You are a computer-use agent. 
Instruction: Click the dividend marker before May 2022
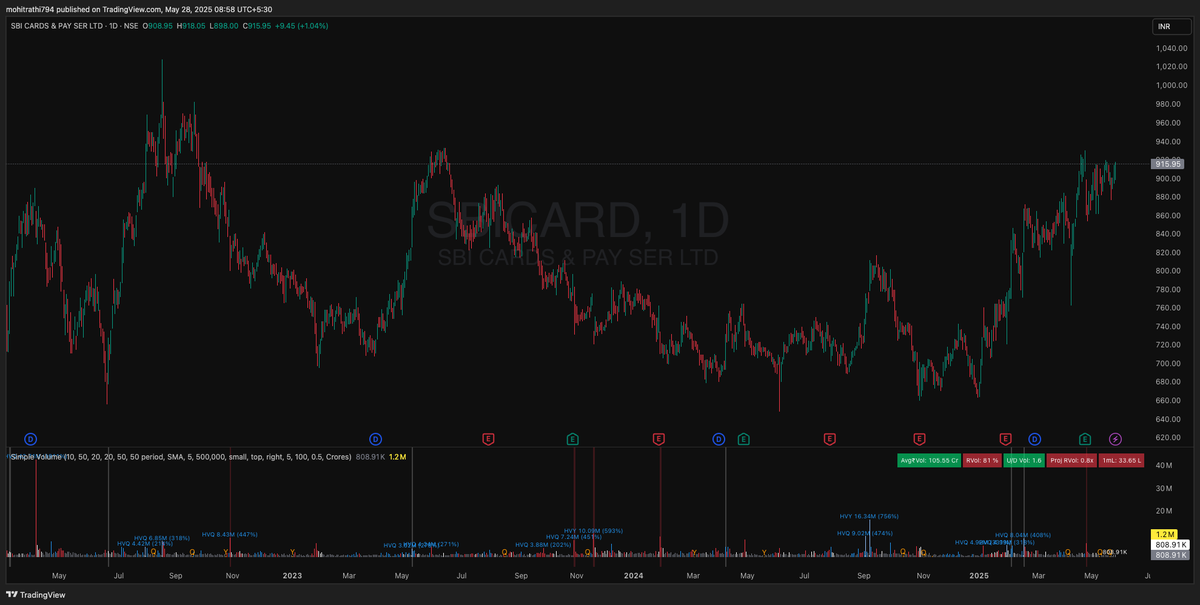(31, 439)
